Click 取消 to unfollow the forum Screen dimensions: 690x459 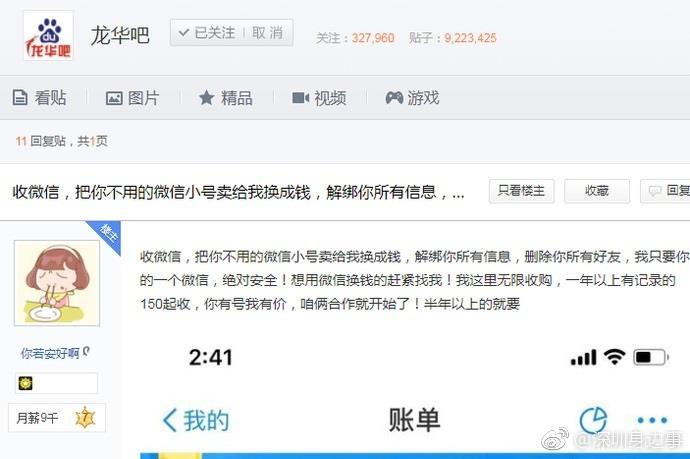(268, 33)
